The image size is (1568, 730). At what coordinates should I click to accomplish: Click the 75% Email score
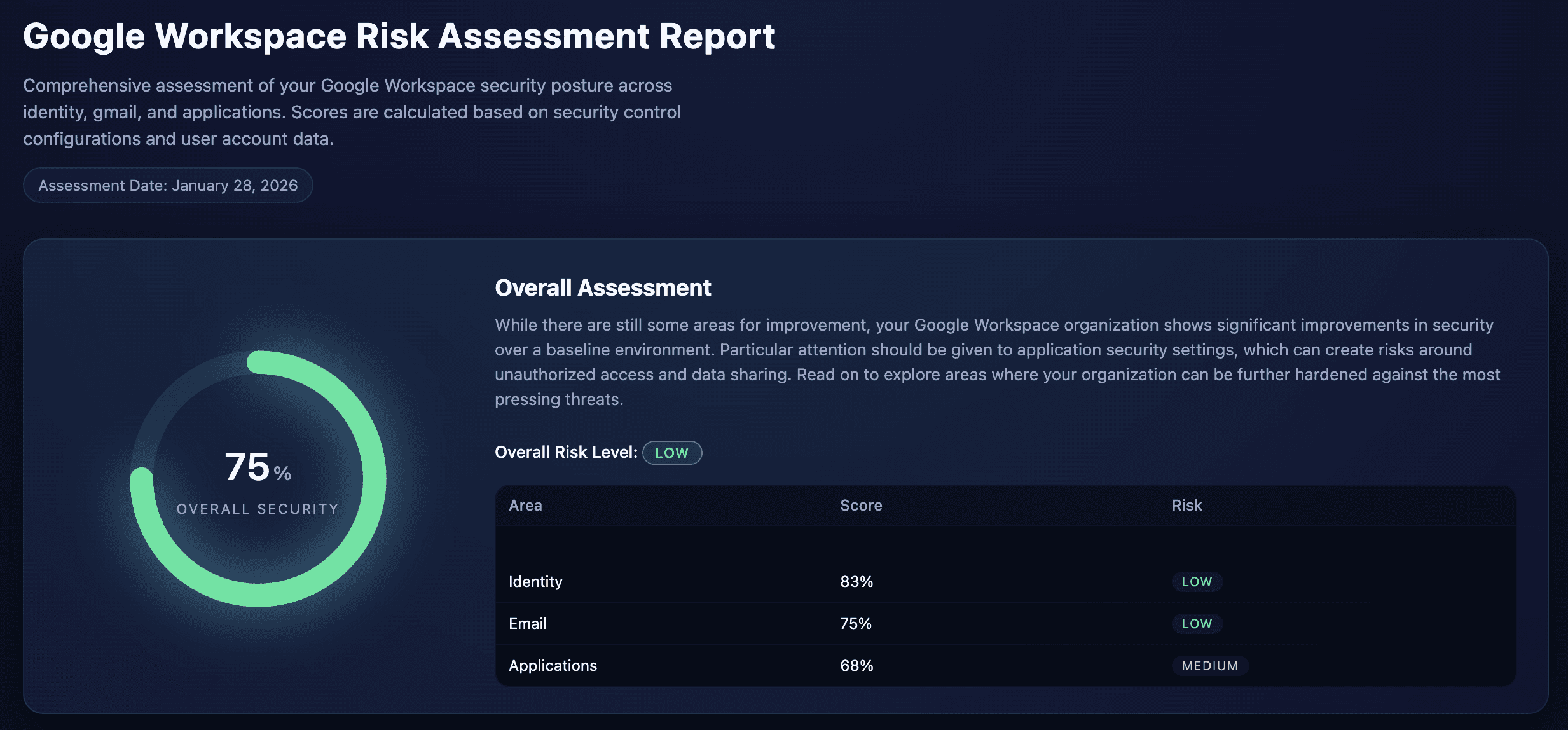(856, 624)
